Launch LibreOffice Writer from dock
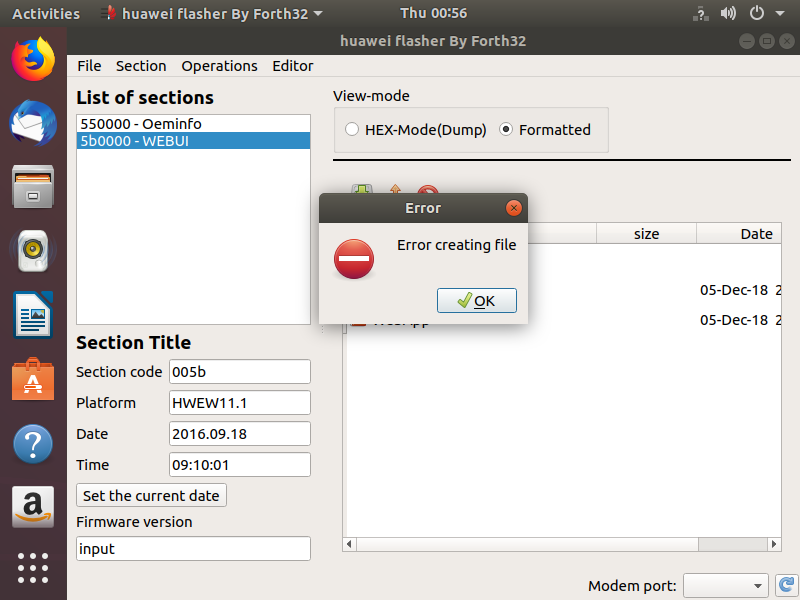This screenshot has height=600, width=800. [x=33, y=315]
